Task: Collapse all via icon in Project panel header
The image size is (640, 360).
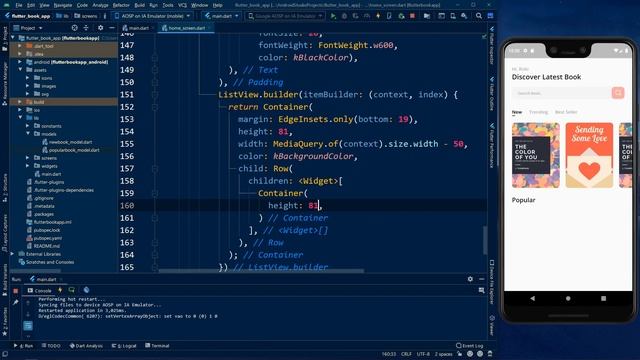Action: point(86,28)
